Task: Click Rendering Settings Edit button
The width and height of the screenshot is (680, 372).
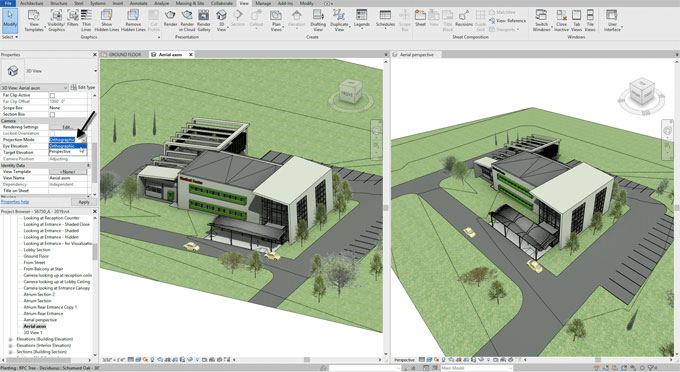Action: tap(67, 127)
